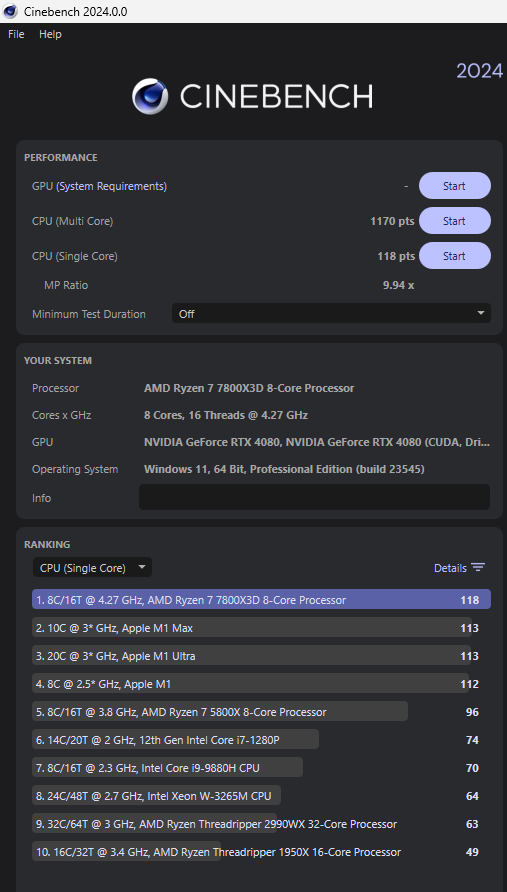Viewport: 507px width, 892px height.
Task: Open the Minimum Test Duration dropdown
Action: 331,313
